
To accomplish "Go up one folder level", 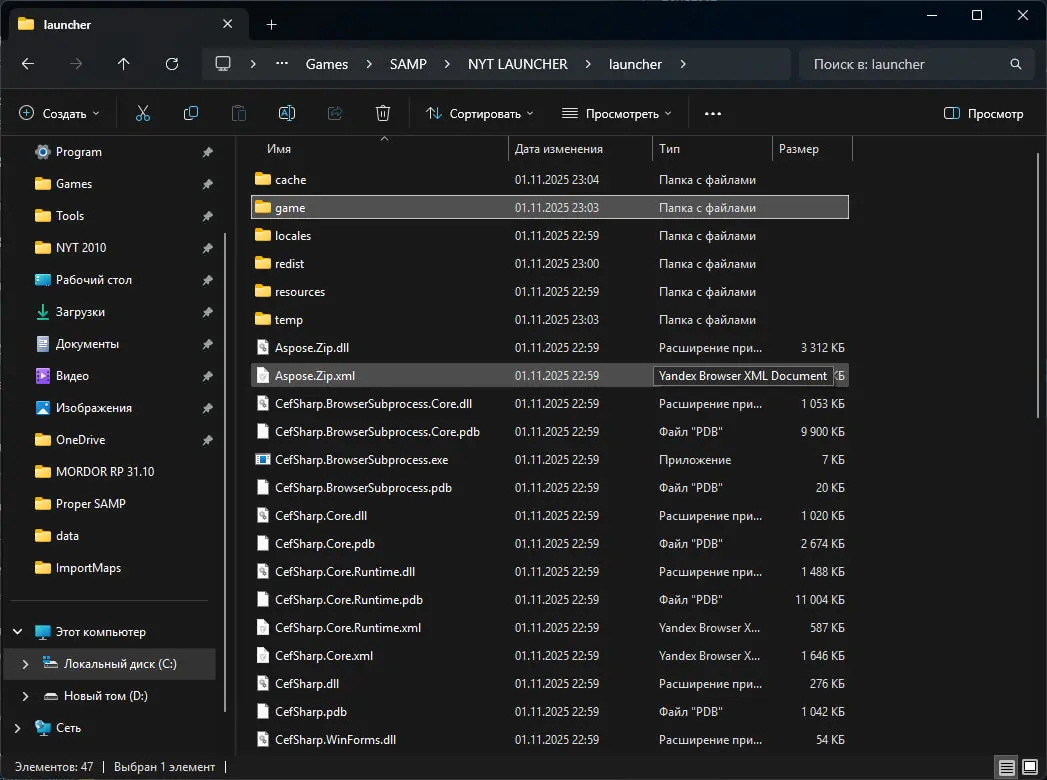I will (124, 64).
